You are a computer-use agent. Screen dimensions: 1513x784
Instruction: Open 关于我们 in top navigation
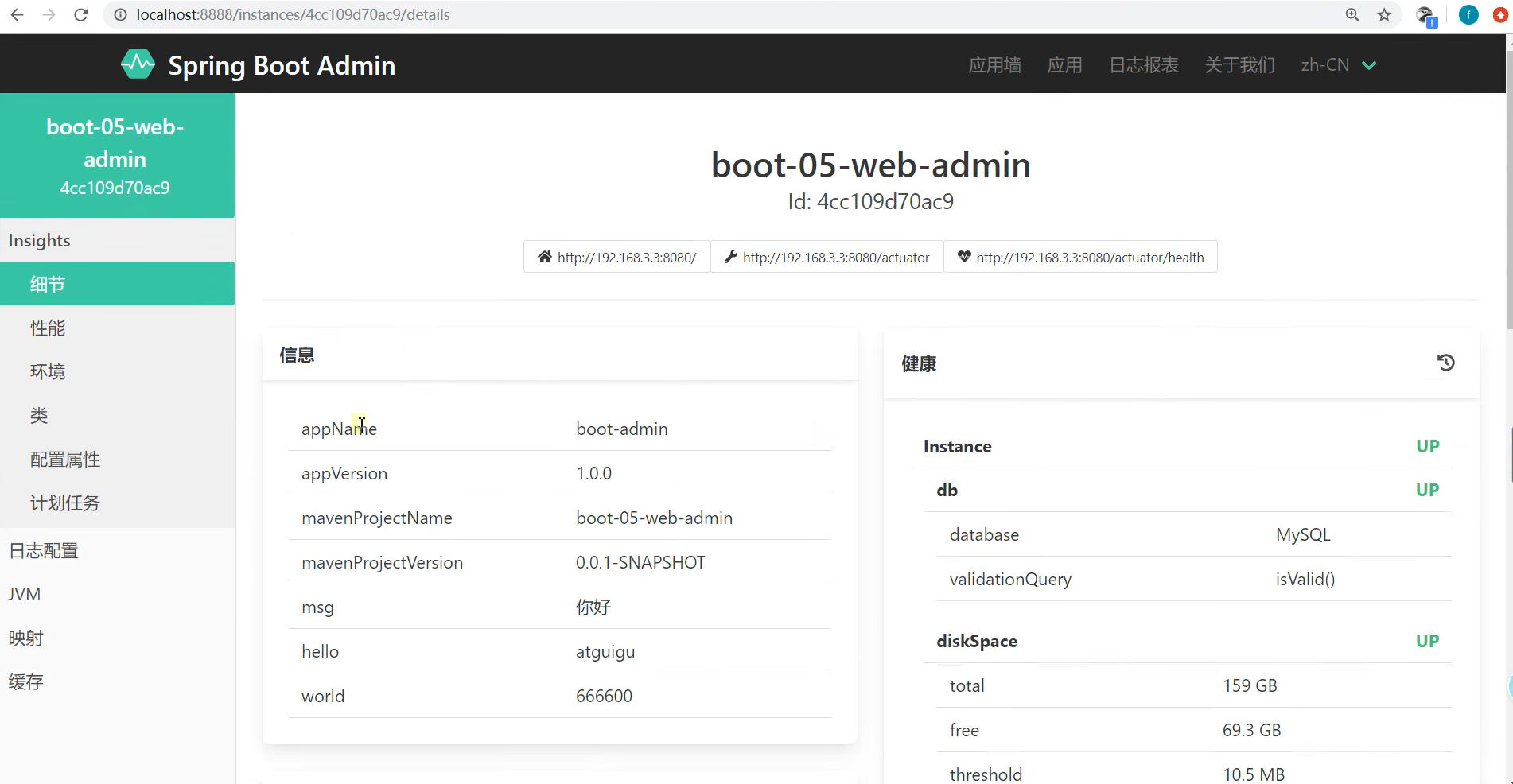coord(1239,64)
